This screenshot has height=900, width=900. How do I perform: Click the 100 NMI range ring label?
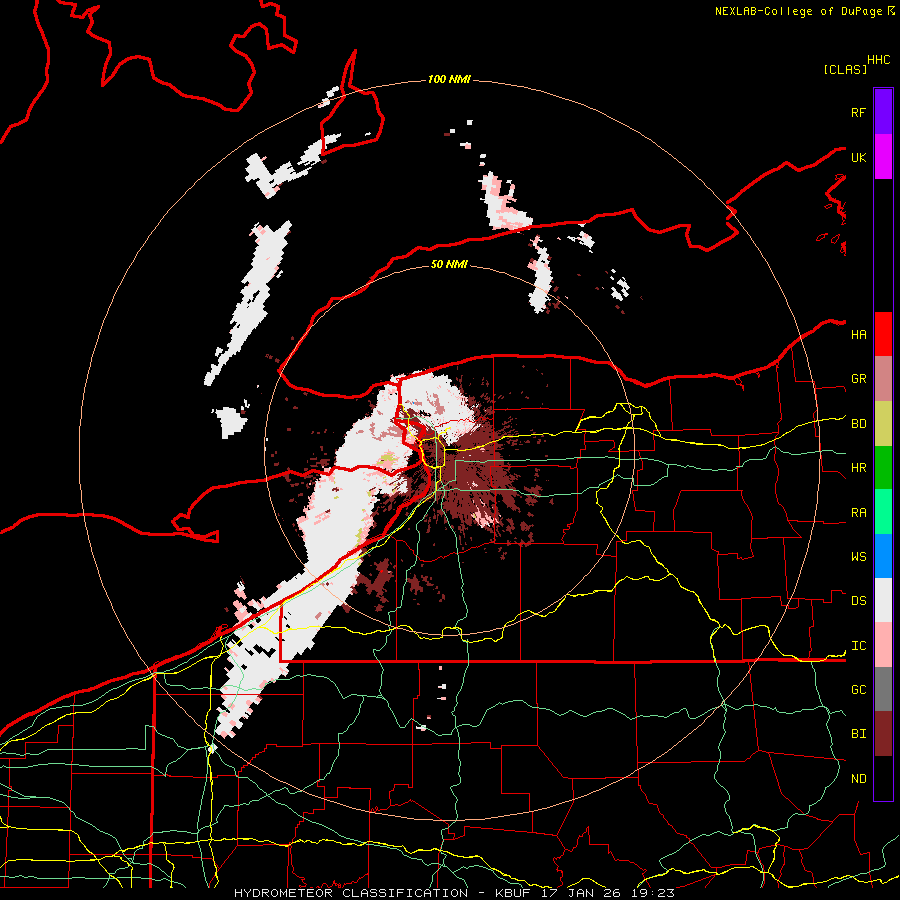(449, 79)
